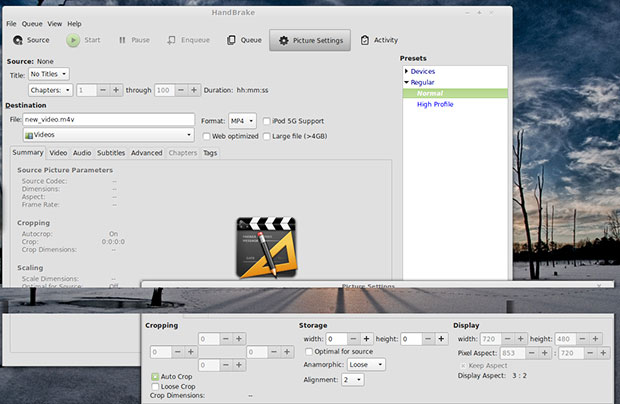Screen dimensions: 620x404
Task: Increase Display width 720 with plus
Action: (x=520, y=339)
